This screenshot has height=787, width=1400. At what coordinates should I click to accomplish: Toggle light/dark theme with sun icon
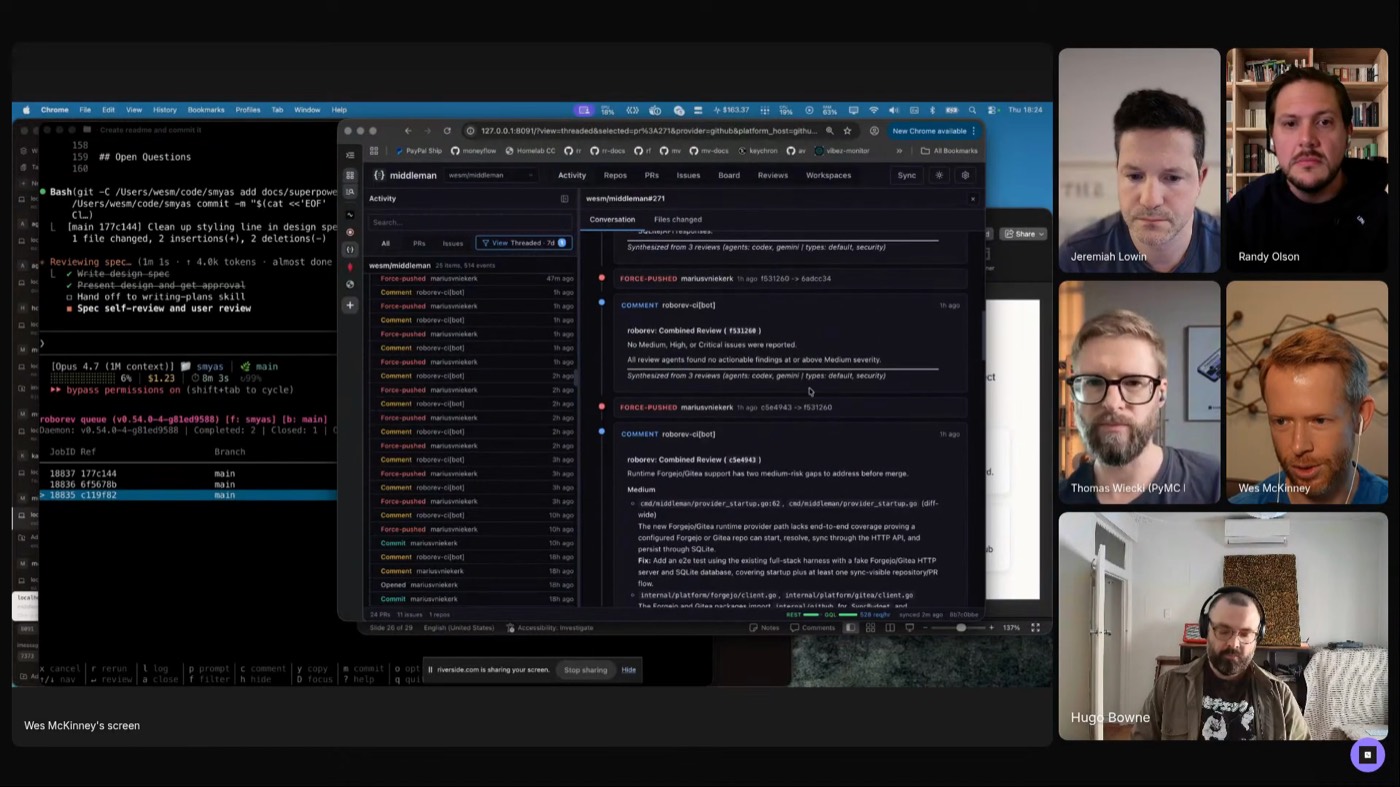[939, 175]
